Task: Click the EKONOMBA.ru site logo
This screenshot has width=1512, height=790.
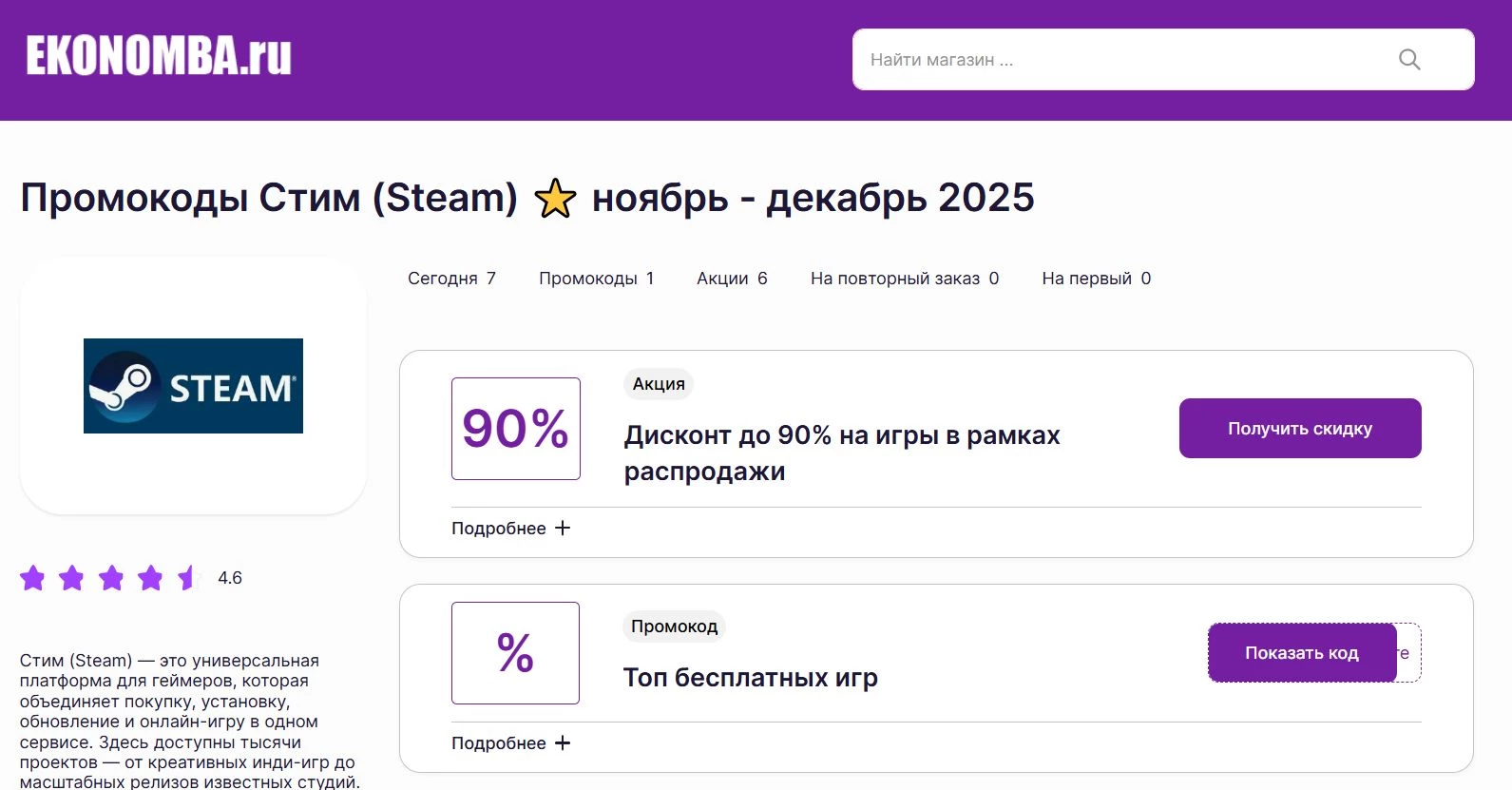Action: 159,56
